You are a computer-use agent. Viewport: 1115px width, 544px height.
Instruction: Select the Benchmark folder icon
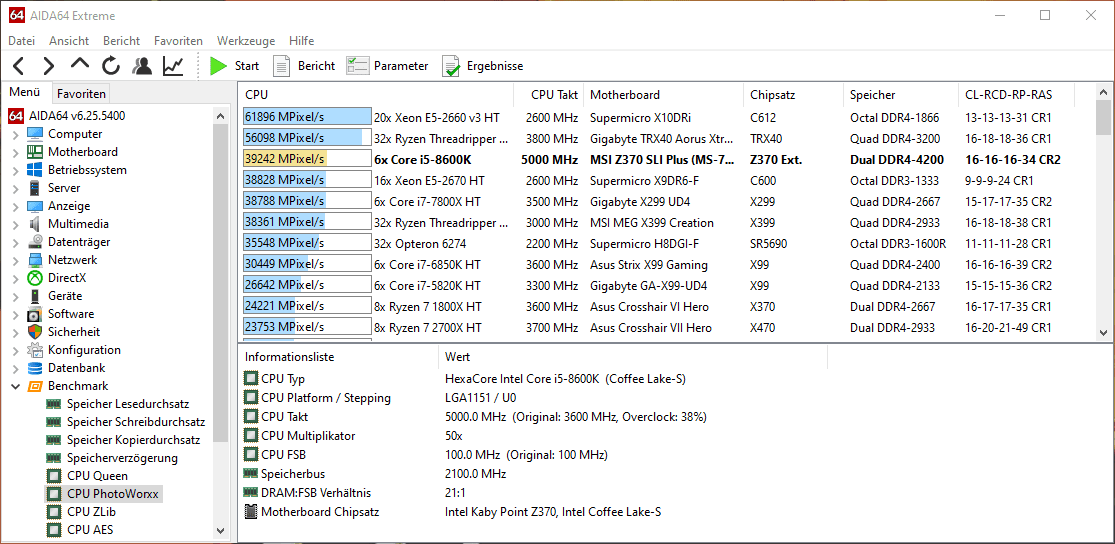pyautogui.click(x=35, y=386)
